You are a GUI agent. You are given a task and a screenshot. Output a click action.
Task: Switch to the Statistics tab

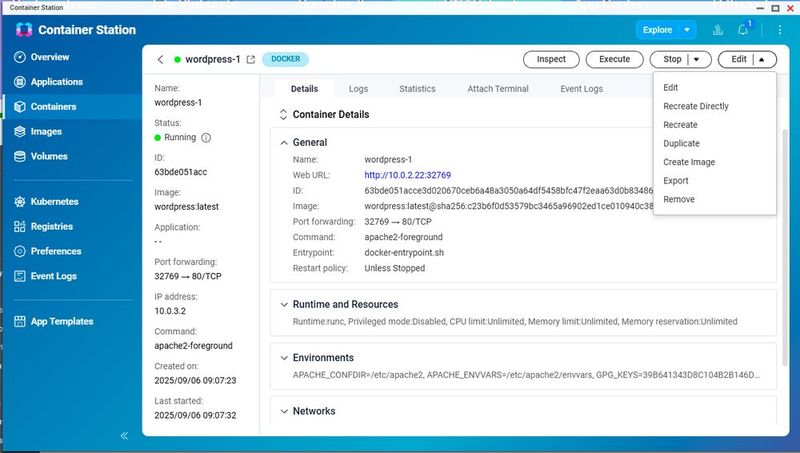coord(417,89)
